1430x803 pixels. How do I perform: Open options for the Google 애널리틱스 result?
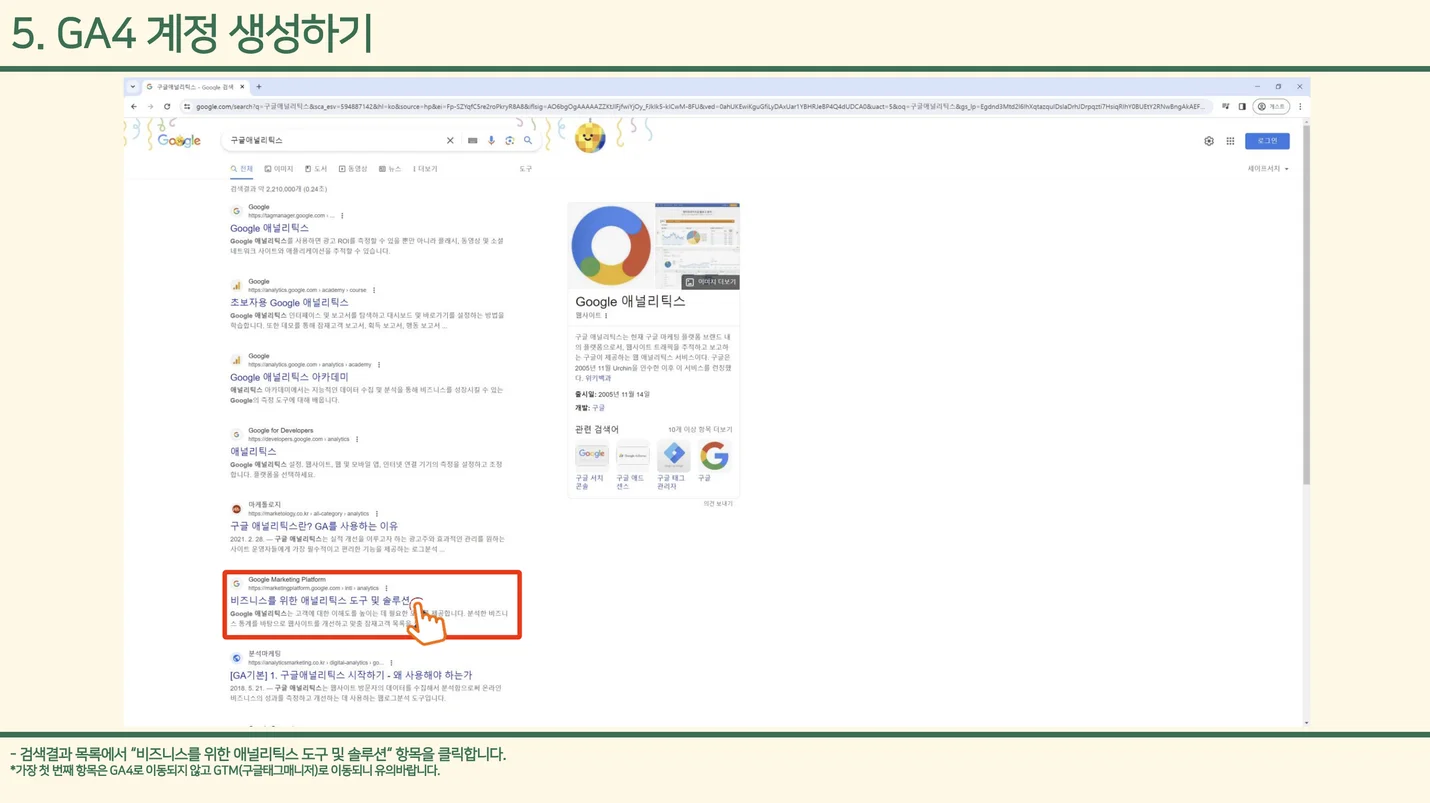pos(342,216)
